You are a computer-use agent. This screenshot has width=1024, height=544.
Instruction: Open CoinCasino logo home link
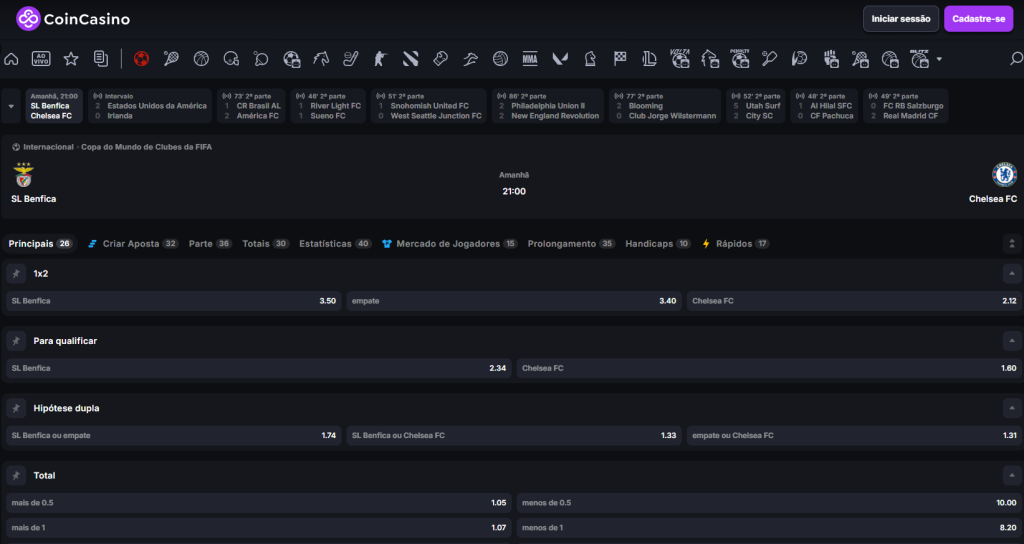tap(73, 19)
